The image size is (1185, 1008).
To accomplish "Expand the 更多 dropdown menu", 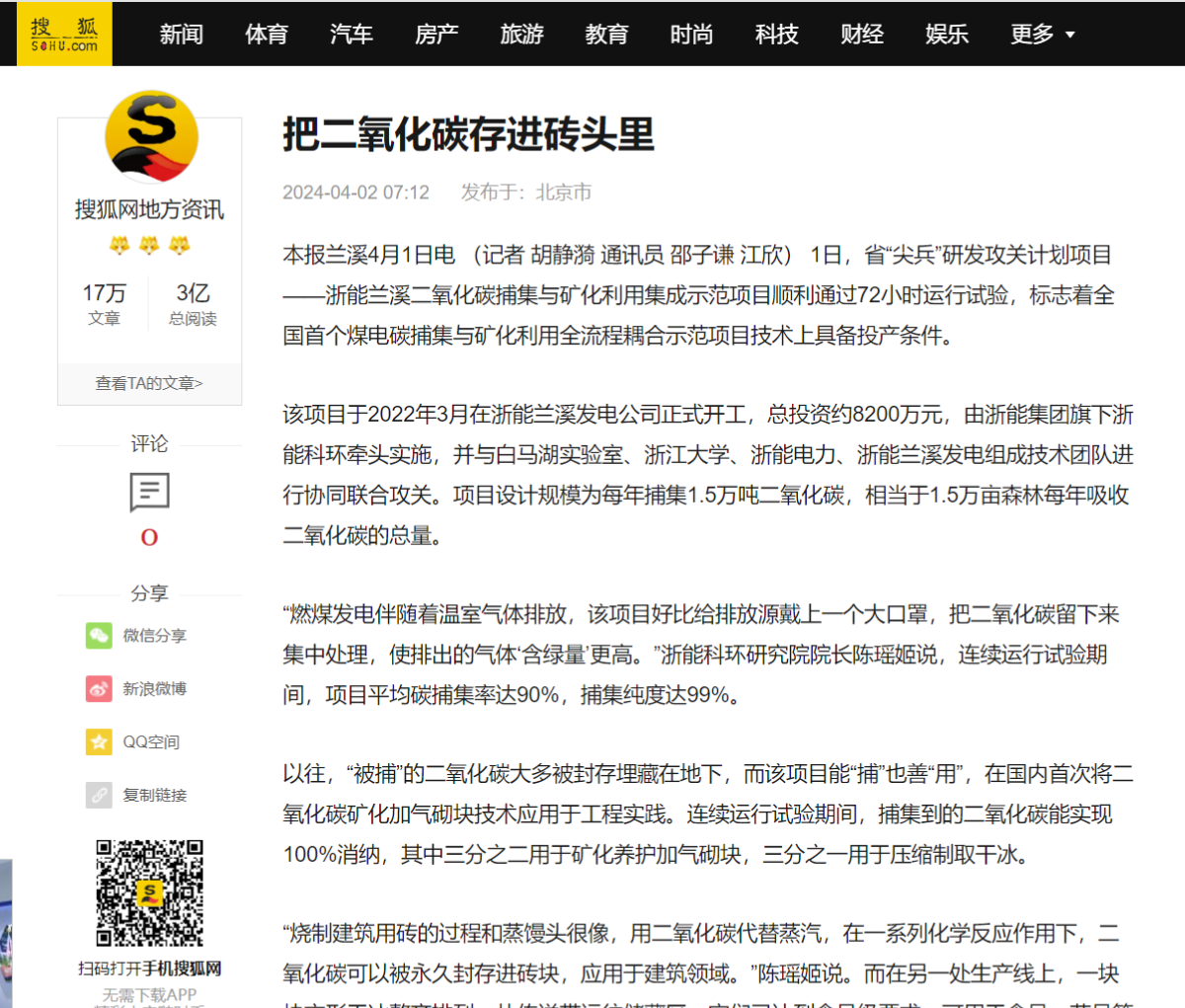I will tap(1042, 35).
